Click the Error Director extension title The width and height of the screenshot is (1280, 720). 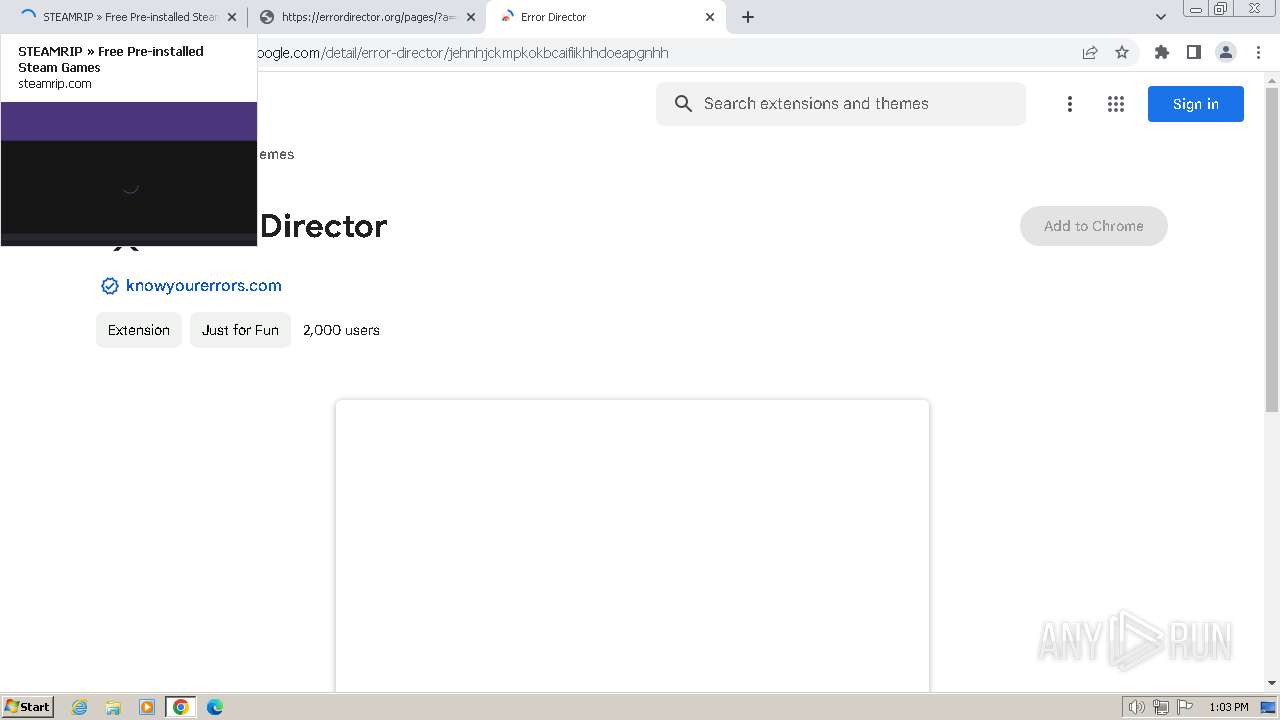[x=323, y=226]
